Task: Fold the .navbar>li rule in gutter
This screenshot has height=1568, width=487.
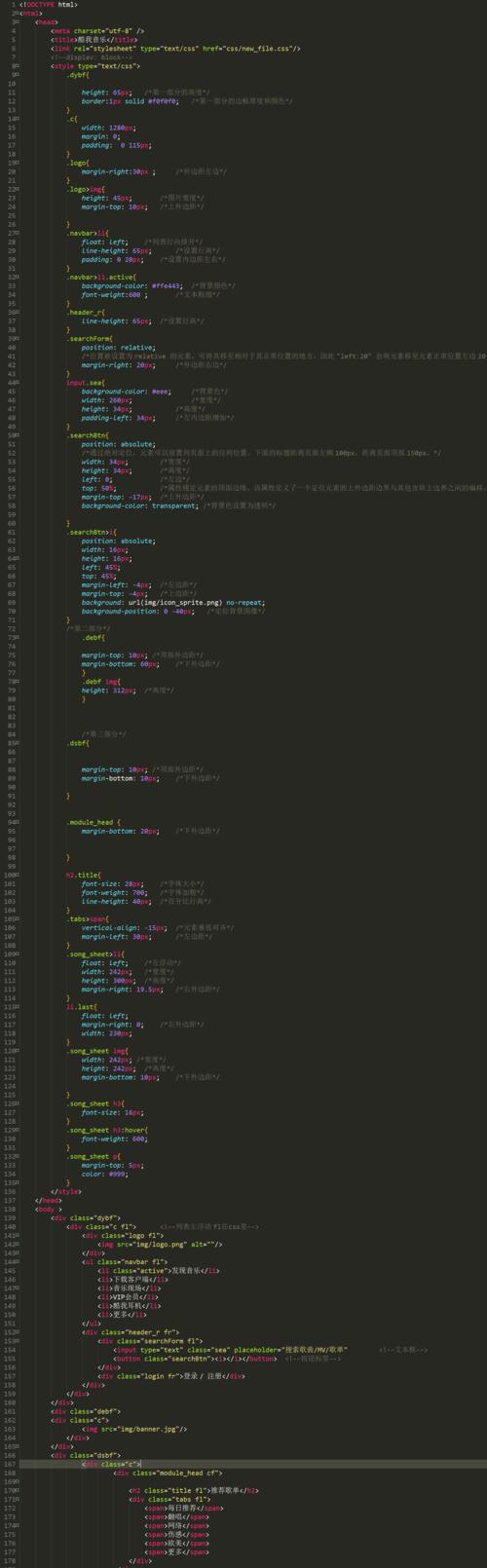Action: [x=16, y=234]
